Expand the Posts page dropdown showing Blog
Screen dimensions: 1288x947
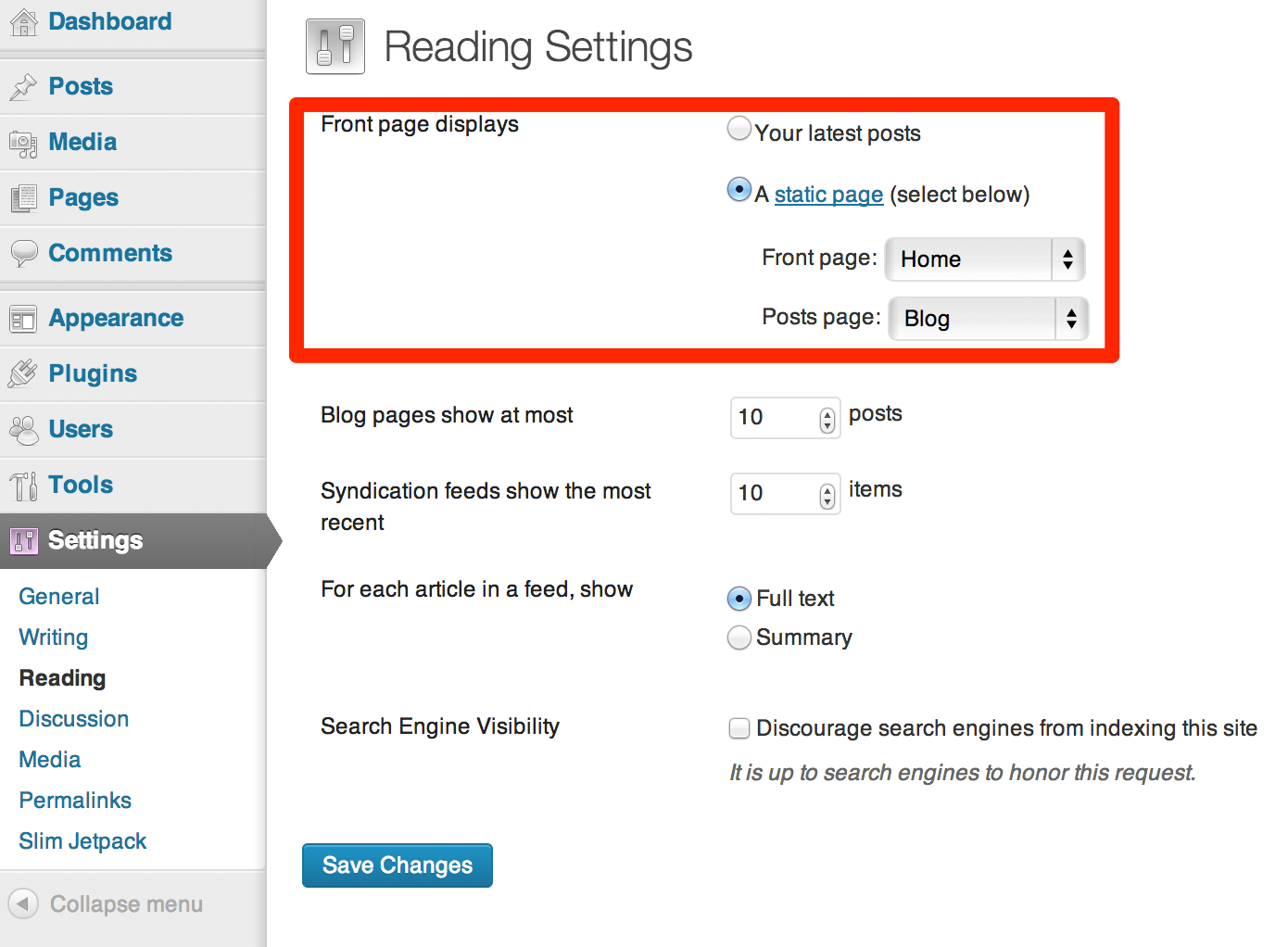click(x=988, y=319)
